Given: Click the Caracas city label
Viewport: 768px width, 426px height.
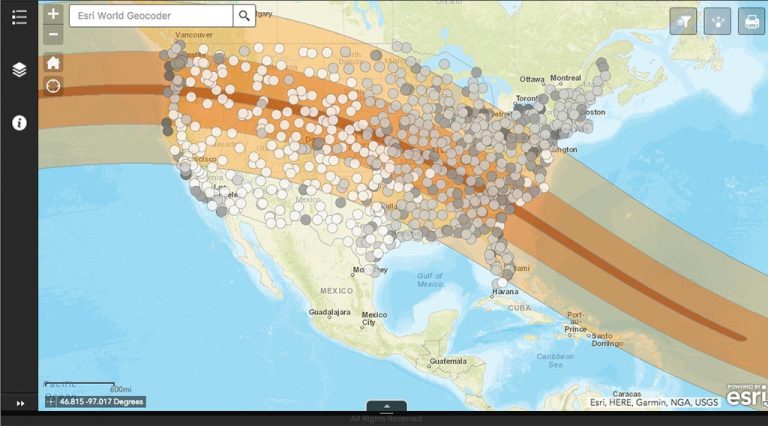Looking at the screenshot, I should point(626,394).
